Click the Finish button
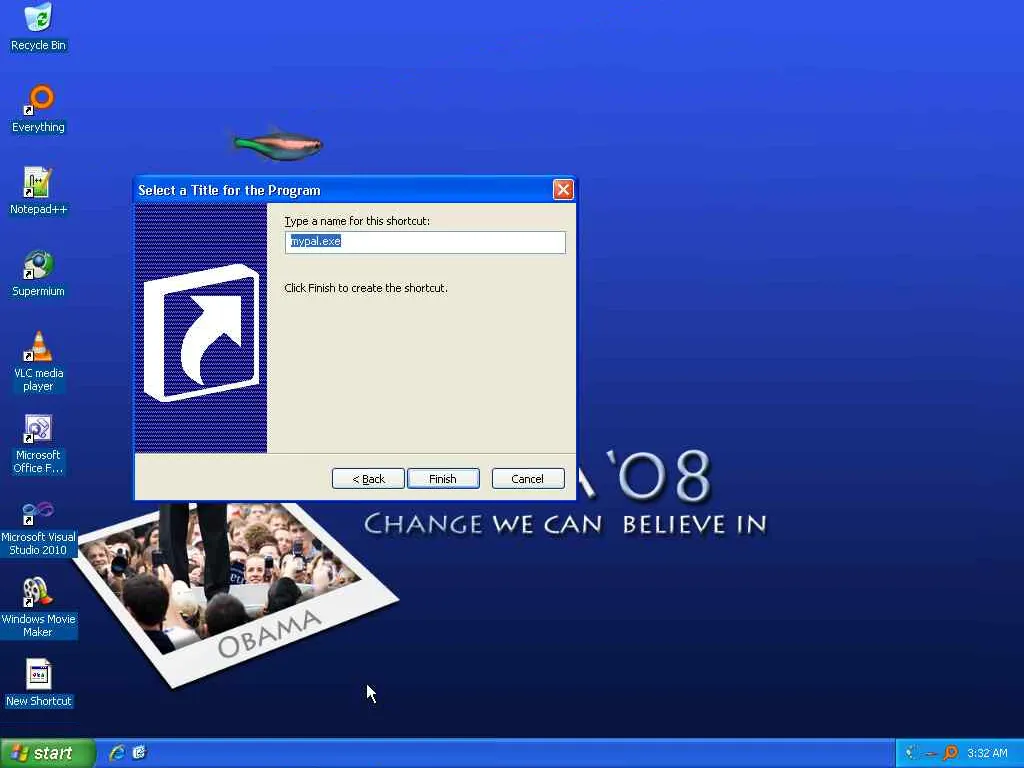1024x768 pixels. point(443,479)
